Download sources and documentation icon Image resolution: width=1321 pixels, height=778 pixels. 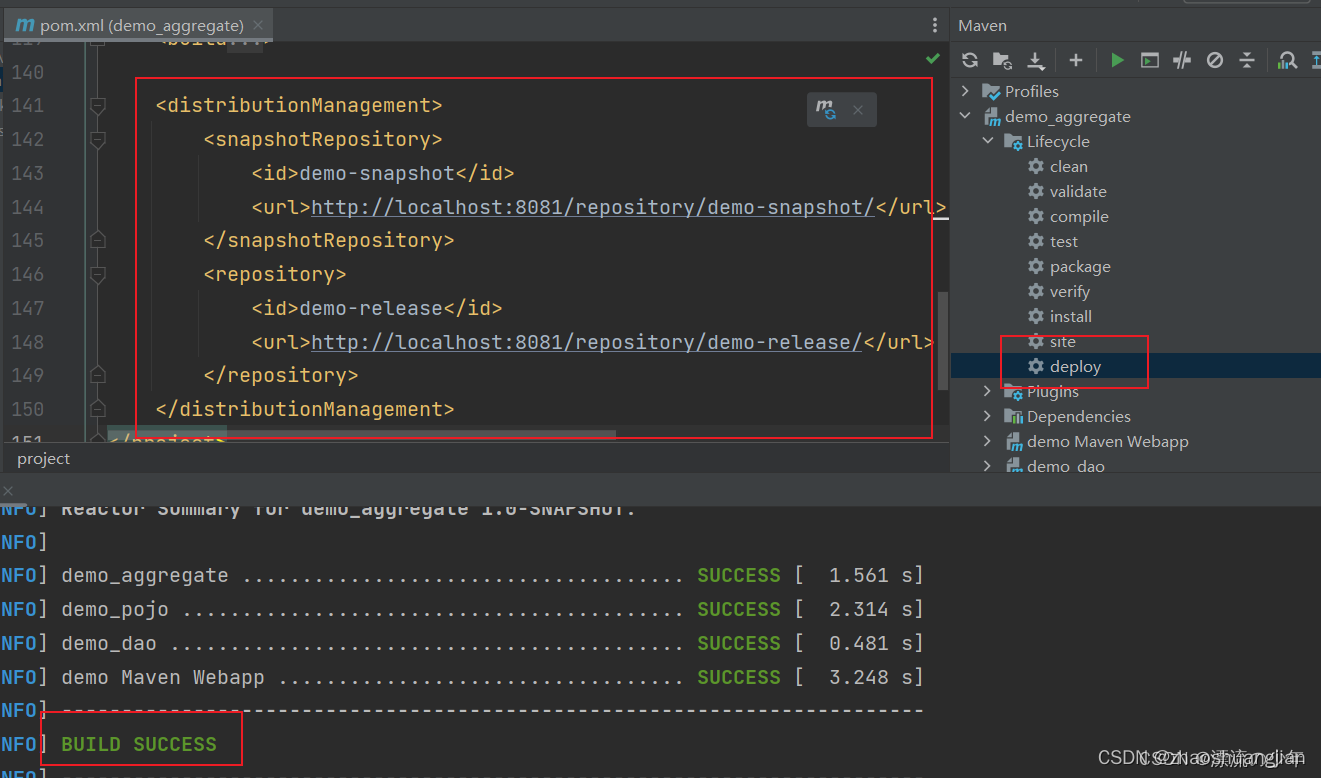coord(1037,61)
